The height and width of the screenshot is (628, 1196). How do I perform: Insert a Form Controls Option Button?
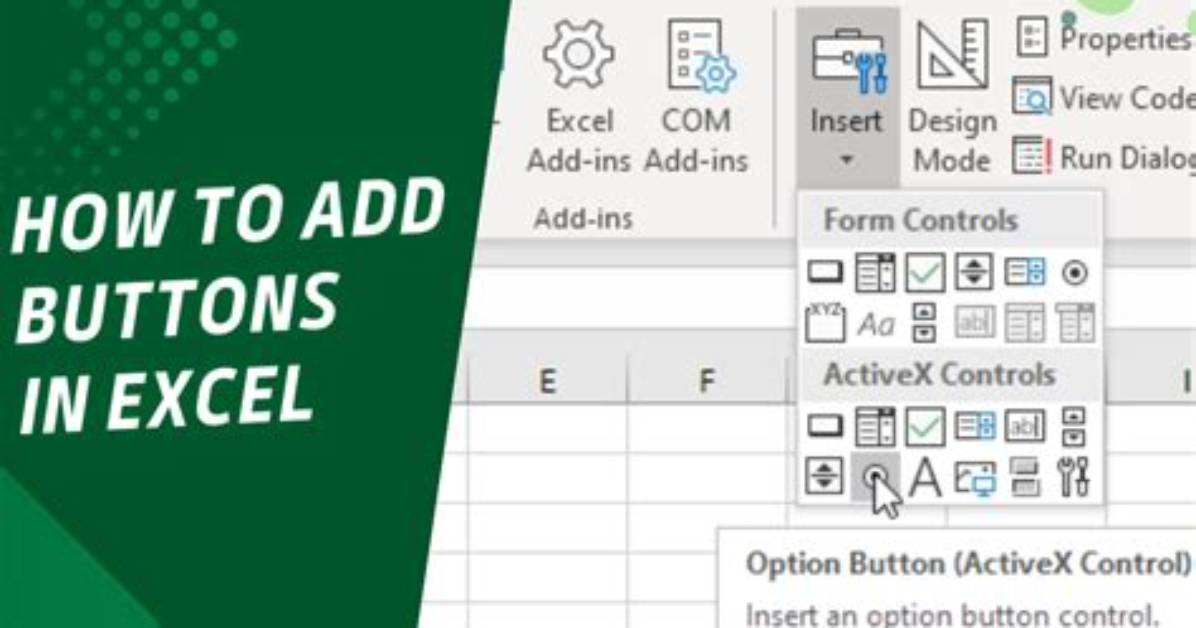pos(1075,272)
